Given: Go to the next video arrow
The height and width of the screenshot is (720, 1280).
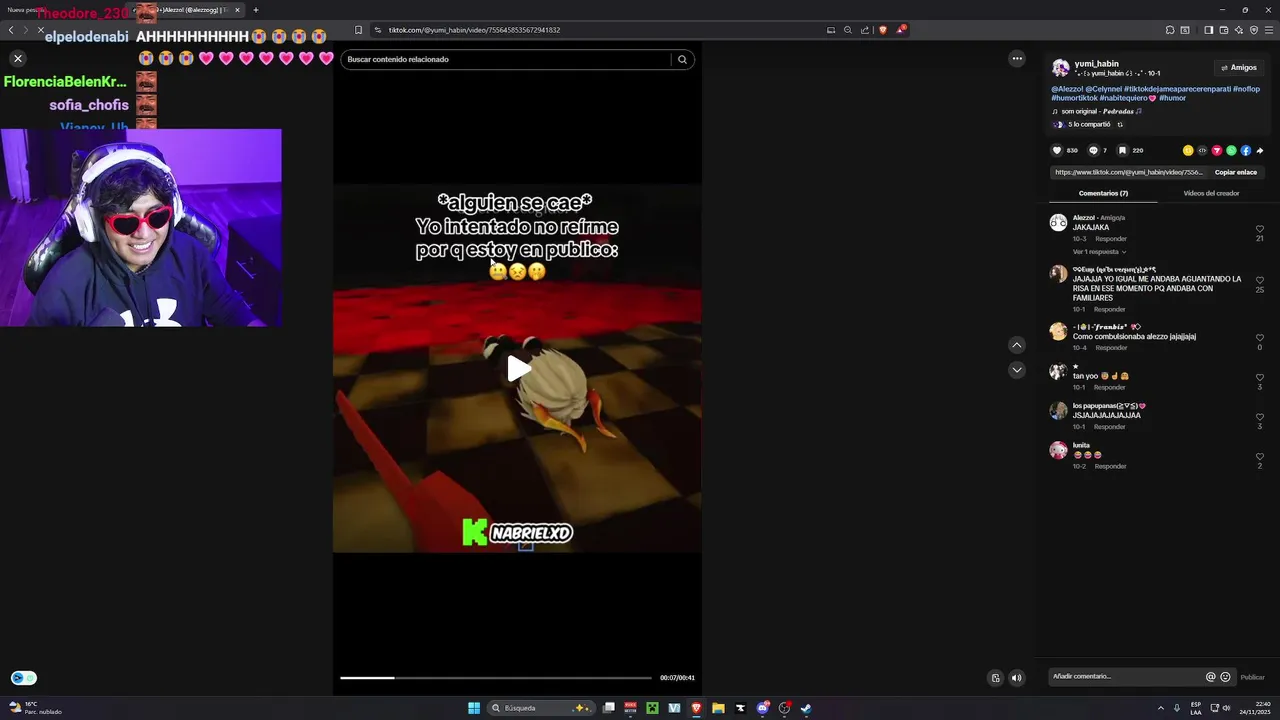Looking at the screenshot, I should click(1017, 370).
